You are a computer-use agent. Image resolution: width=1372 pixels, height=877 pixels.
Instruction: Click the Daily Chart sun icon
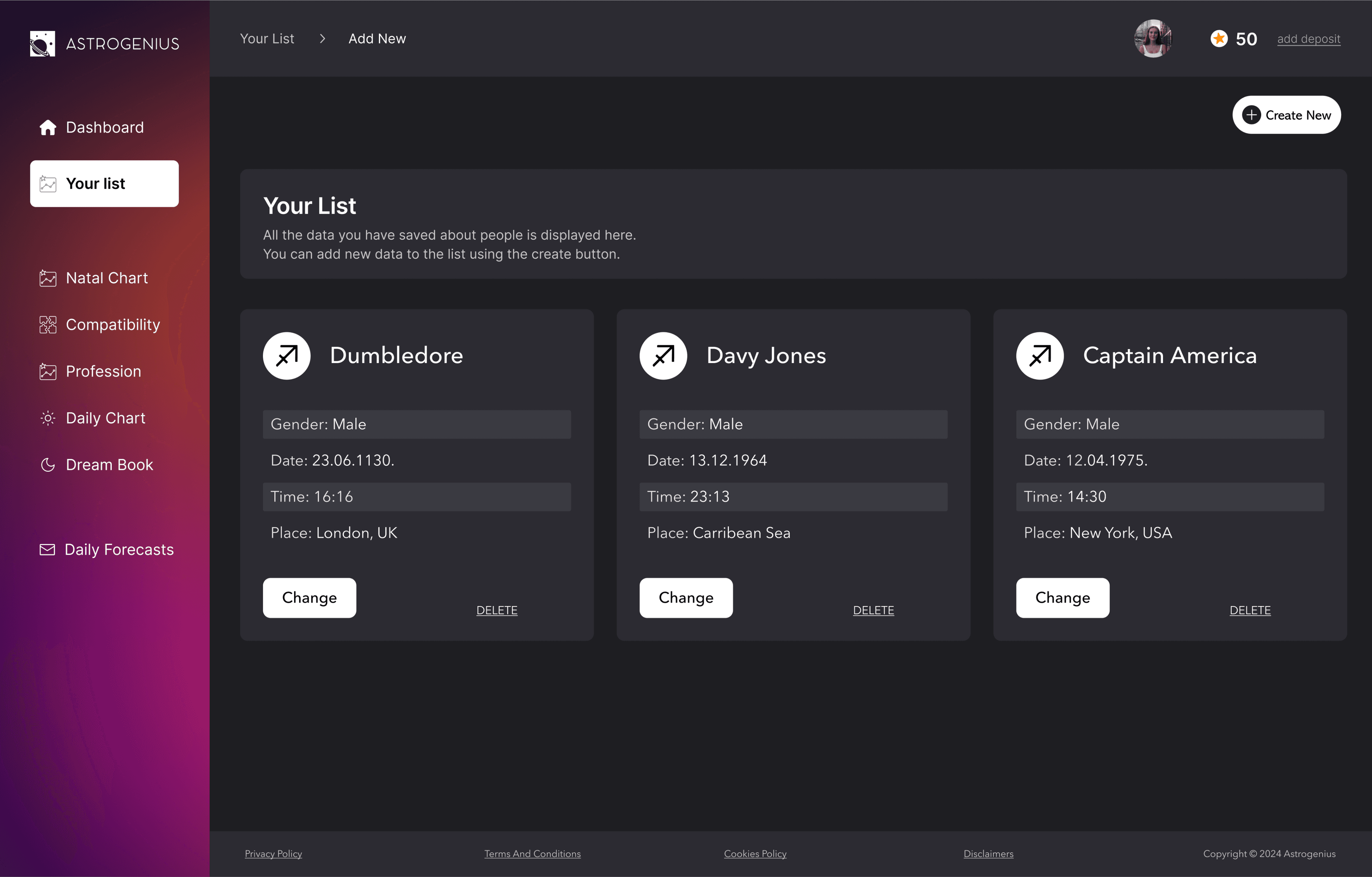pos(48,418)
